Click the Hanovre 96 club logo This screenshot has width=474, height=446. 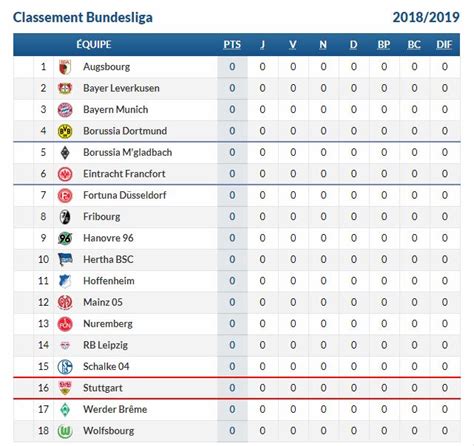65,238
